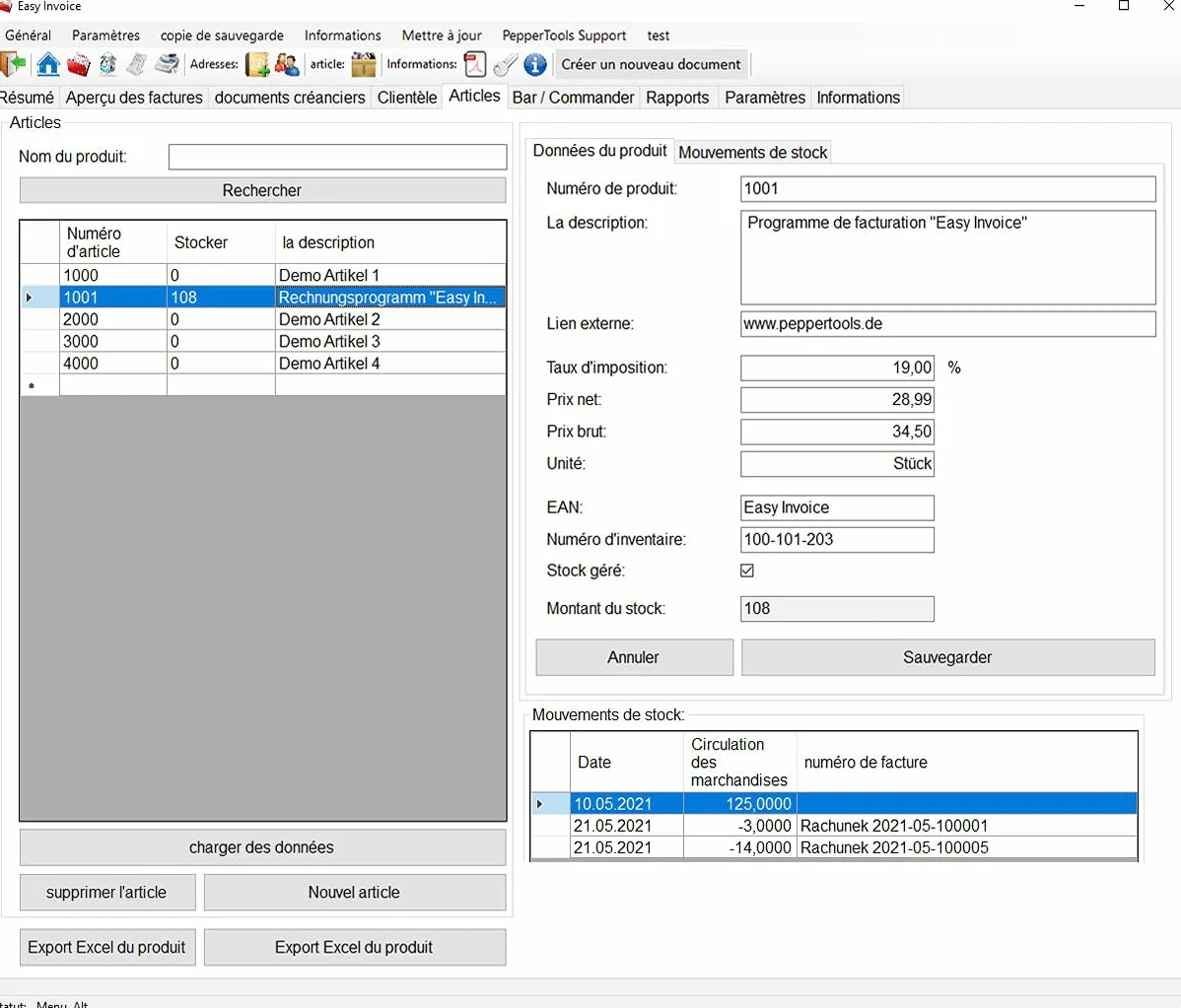Click the Montant du stock field
1181x1008 pixels.
point(838,609)
